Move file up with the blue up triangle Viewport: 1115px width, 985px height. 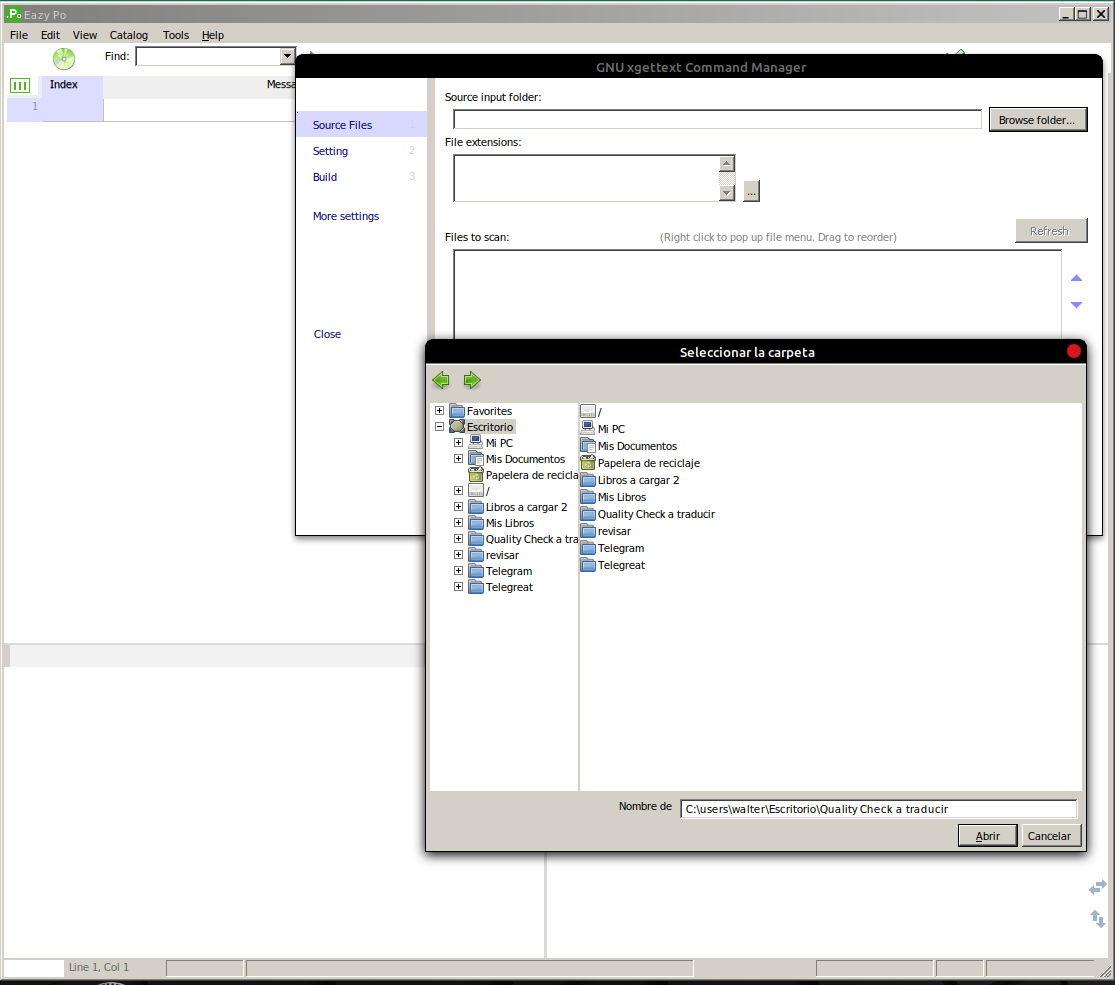pyautogui.click(x=1077, y=278)
